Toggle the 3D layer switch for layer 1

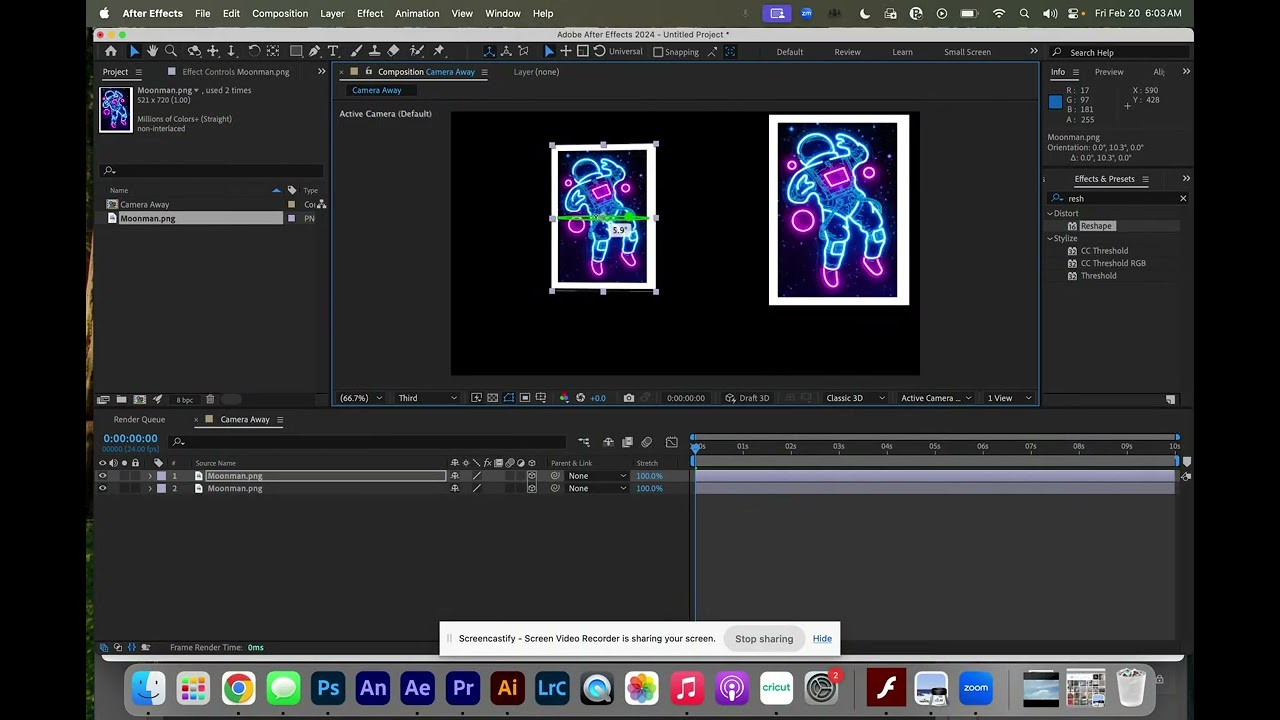531,476
